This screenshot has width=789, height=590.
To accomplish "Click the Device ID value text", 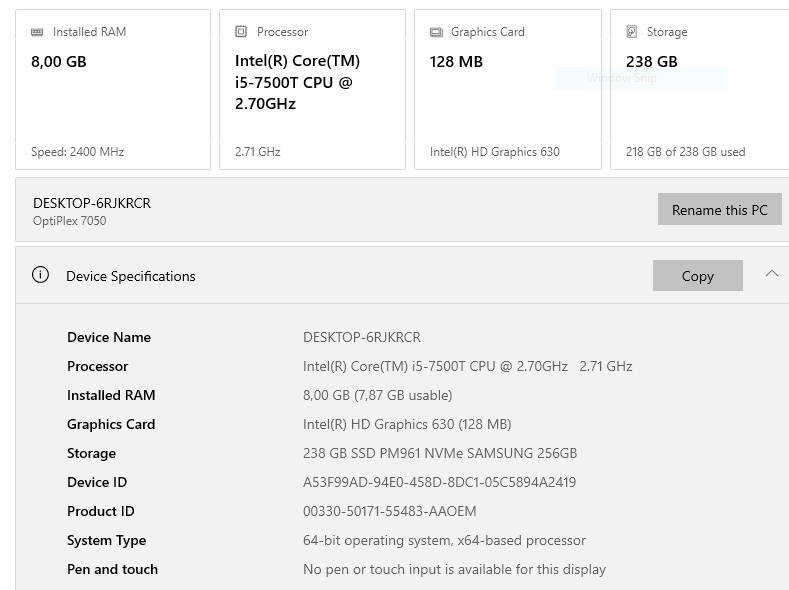I will 439,482.
